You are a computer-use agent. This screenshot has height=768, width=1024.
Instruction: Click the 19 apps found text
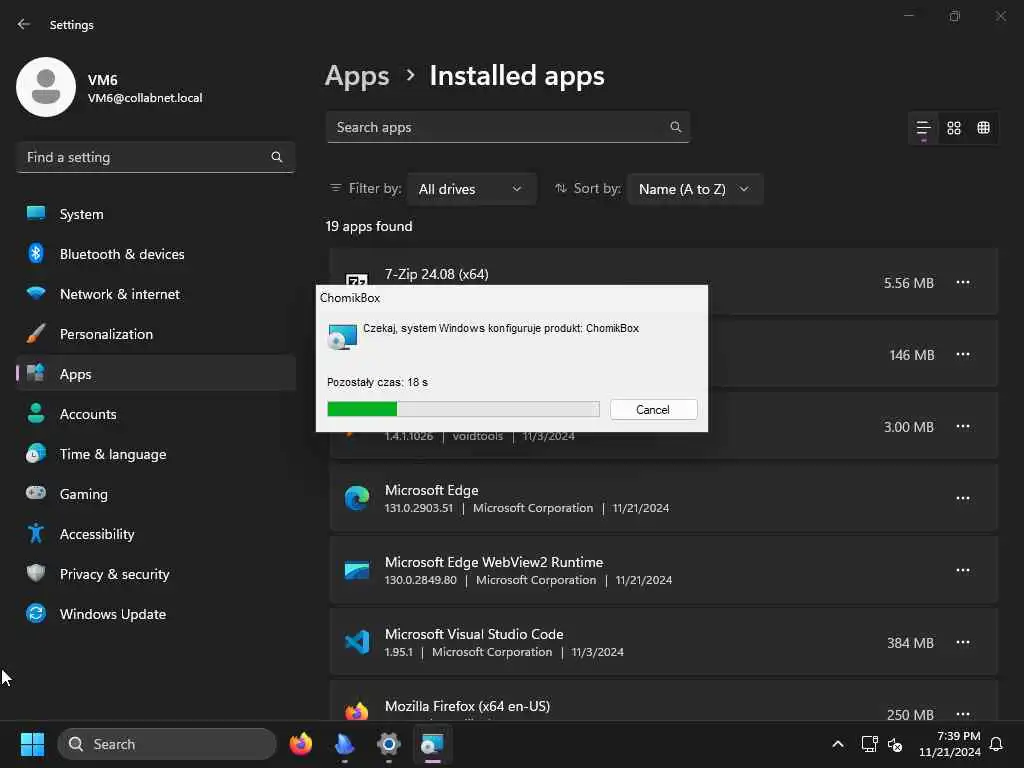coord(369,226)
